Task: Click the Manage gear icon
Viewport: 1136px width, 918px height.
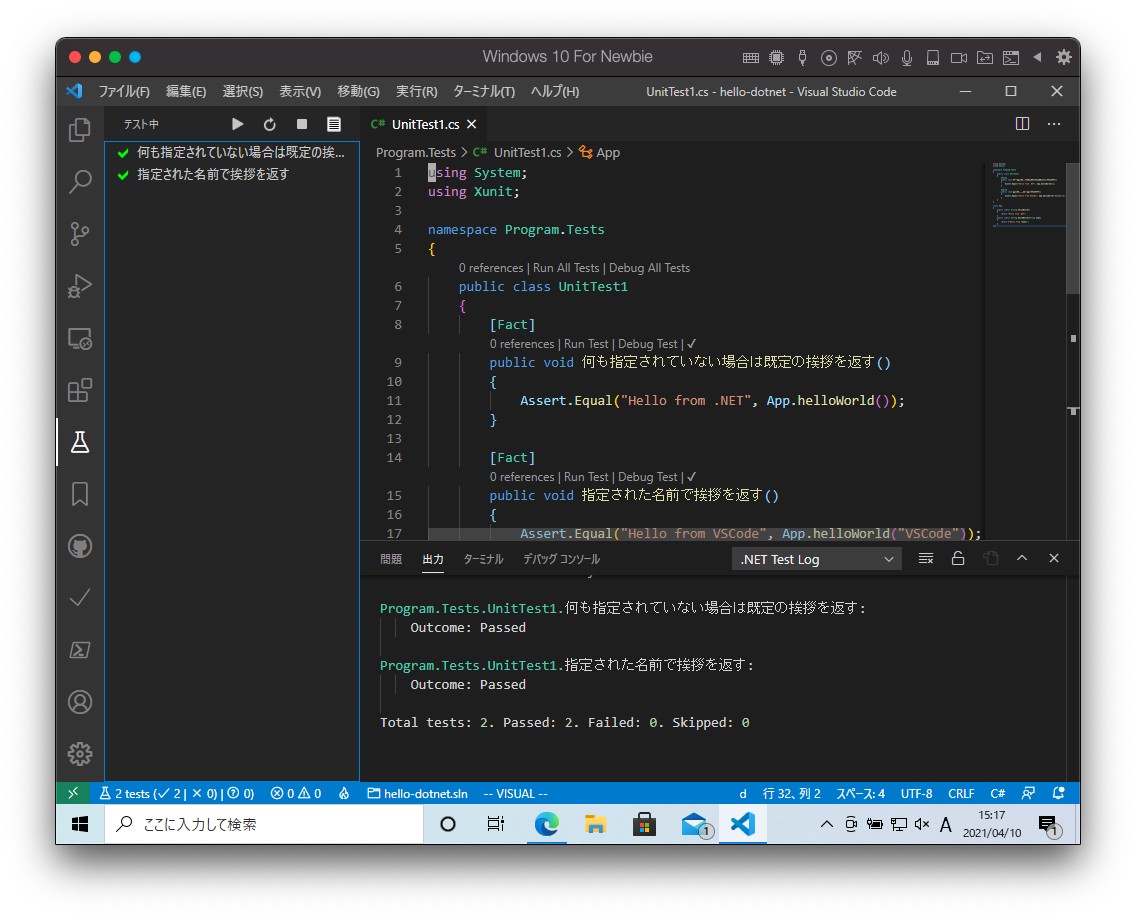Action: (80, 754)
